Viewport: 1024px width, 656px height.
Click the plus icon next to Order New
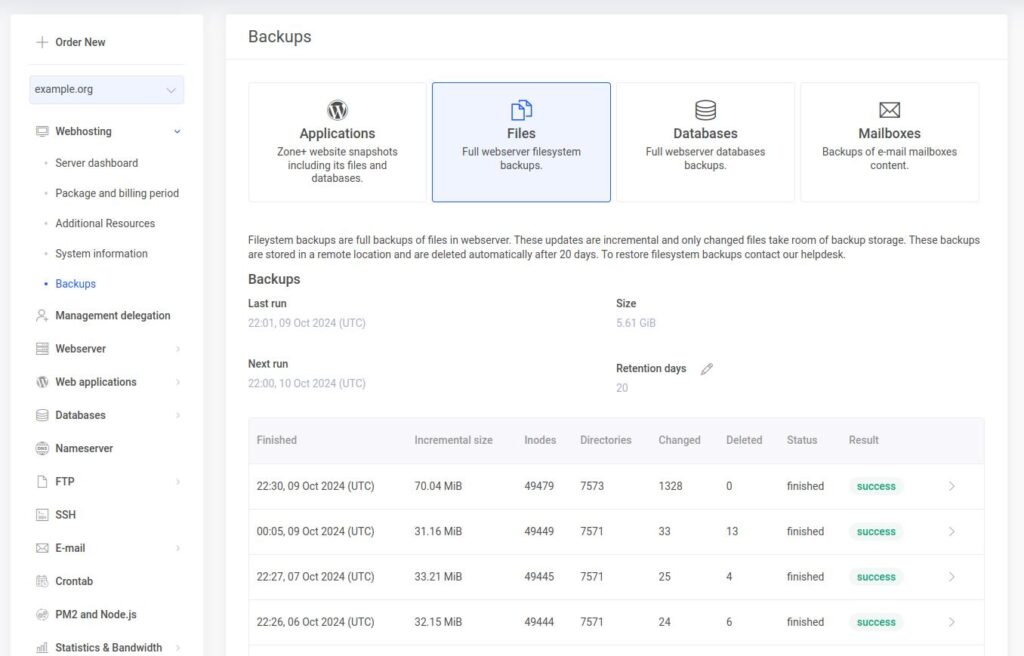tap(42, 42)
